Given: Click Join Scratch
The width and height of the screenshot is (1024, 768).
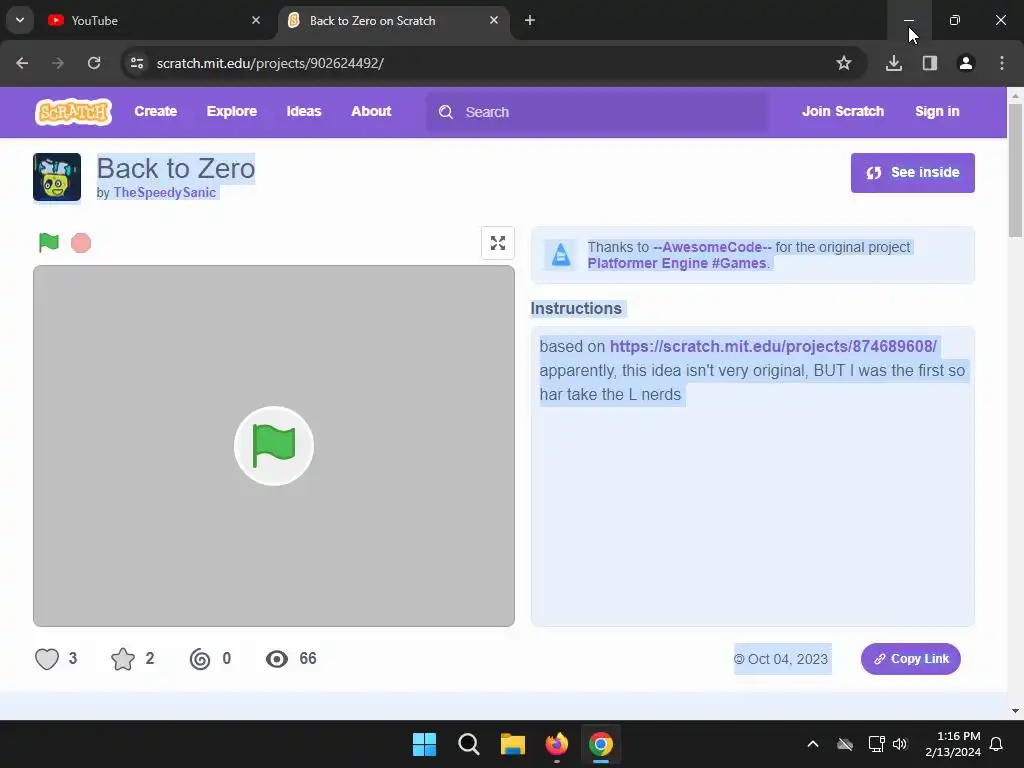Looking at the screenshot, I should [842, 111].
